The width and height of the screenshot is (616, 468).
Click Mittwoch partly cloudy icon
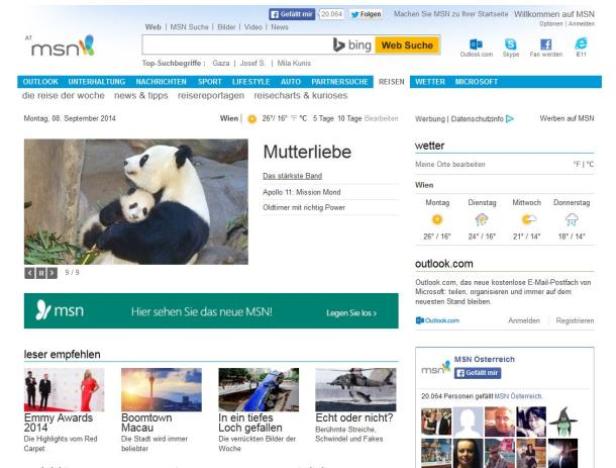pyautogui.click(x=528, y=219)
